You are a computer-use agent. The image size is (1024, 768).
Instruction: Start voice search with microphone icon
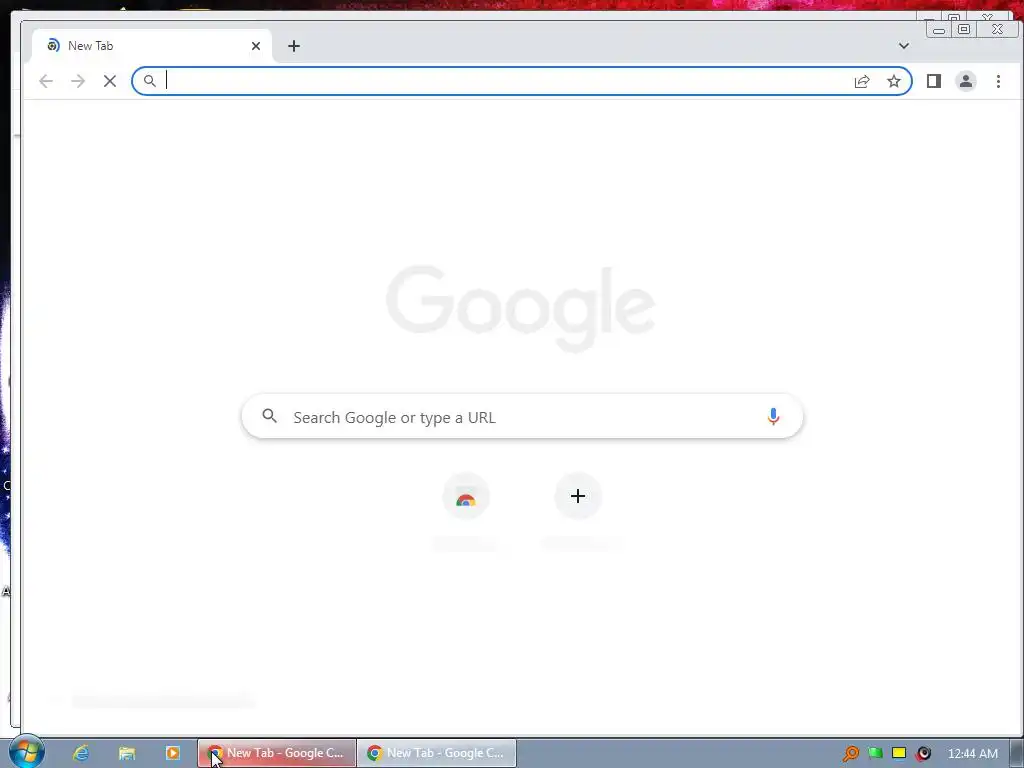(x=773, y=417)
